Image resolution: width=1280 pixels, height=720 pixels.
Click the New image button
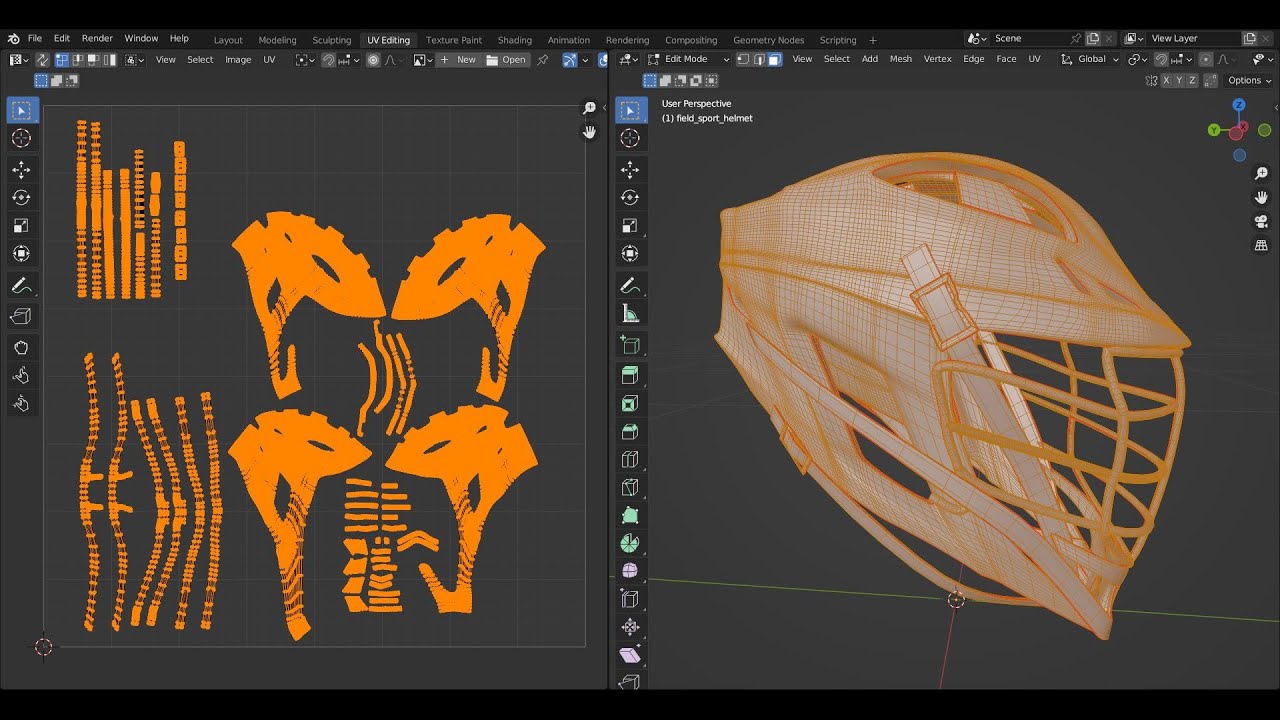click(x=458, y=60)
